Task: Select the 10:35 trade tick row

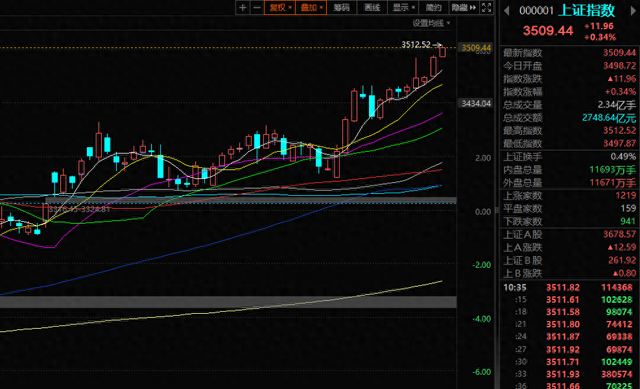Action: point(569,287)
